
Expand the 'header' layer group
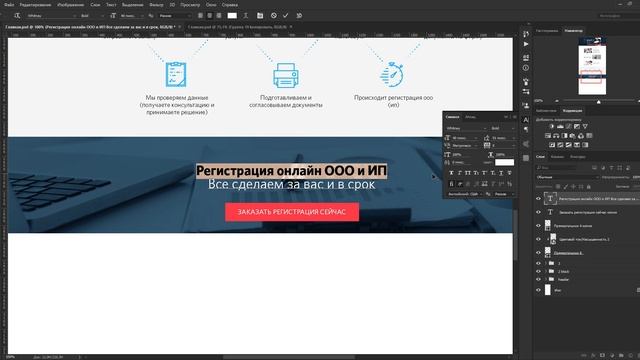(x=546, y=280)
